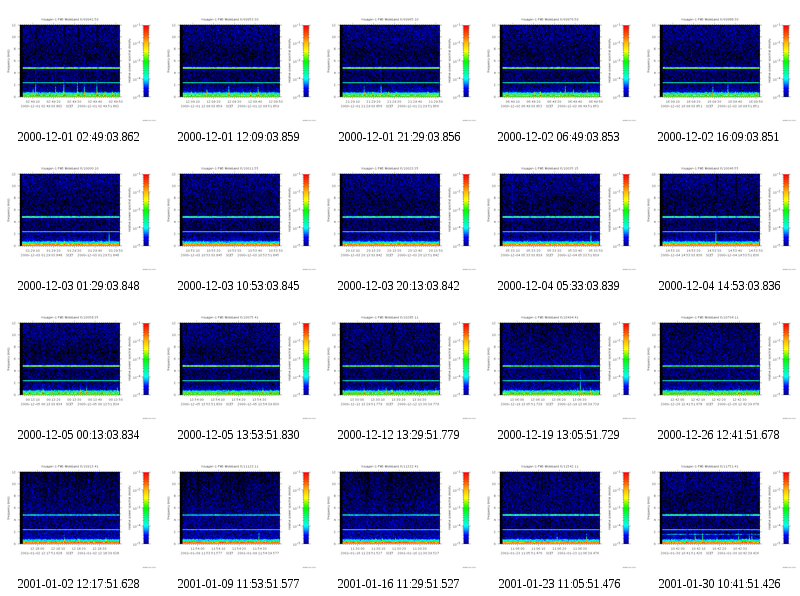Click the caption 2000-12-02 16:09:03.851
Image resolution: width=800 pixels, height=596 pixels.
coord(718,137)
